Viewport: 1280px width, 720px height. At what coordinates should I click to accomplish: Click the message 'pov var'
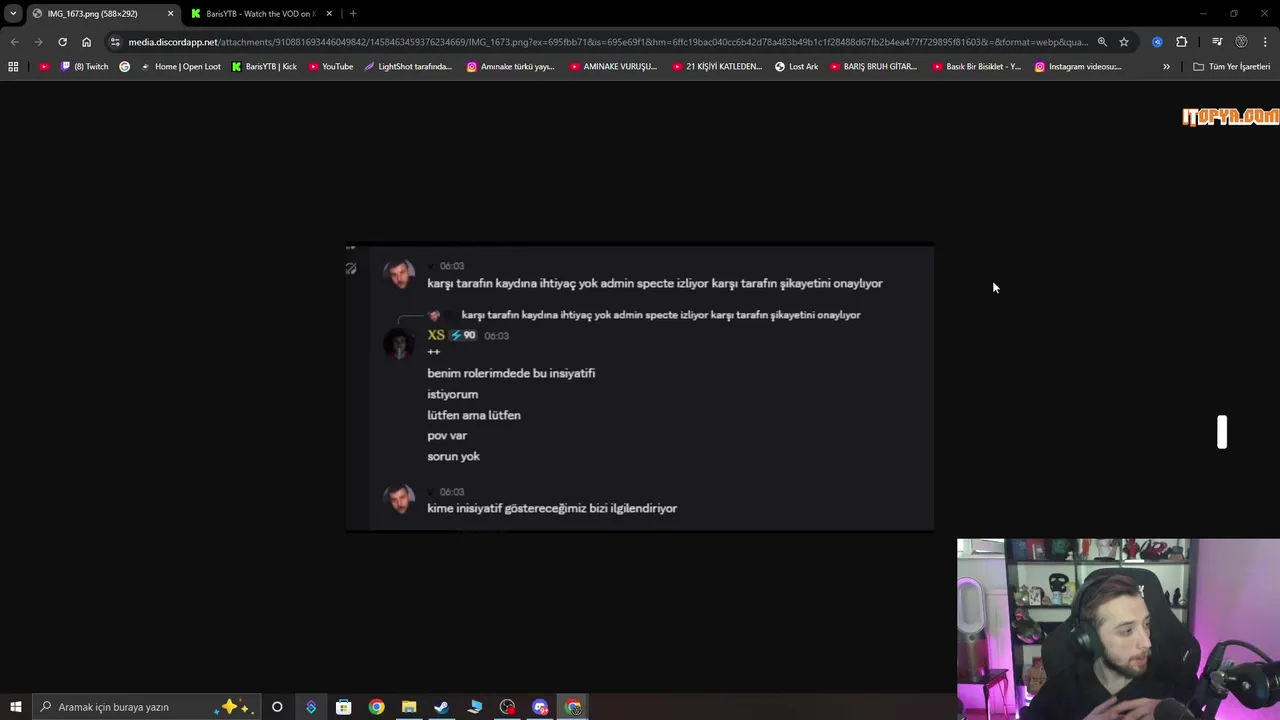pyautogui.click(x=447, y=436)
